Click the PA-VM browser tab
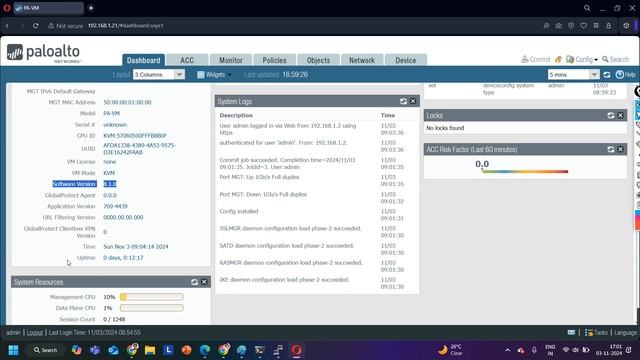Image resolution: width=640 pixels, height=360 pixels. pos(48,8)
